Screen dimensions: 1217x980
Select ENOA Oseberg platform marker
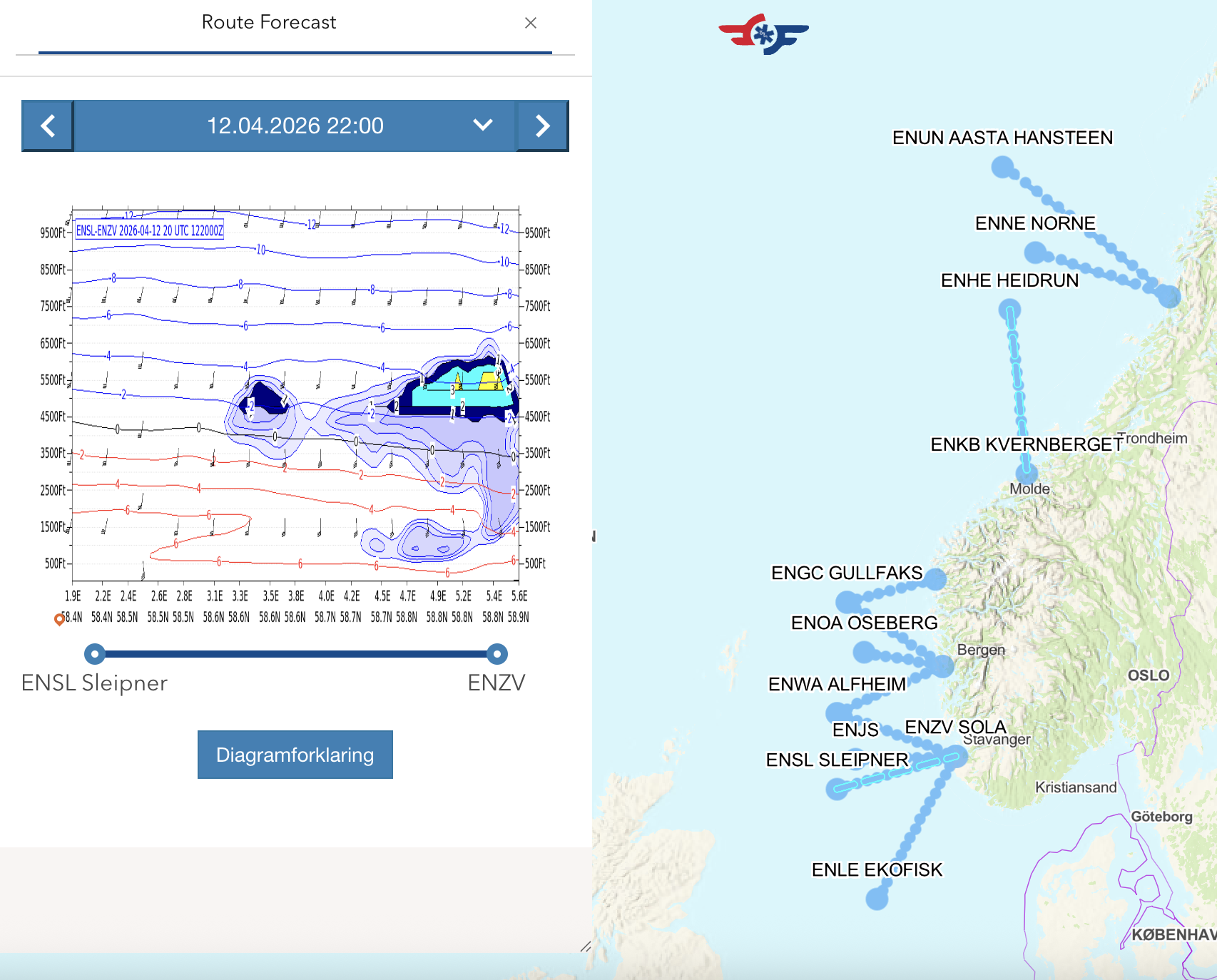coord(865,652)
